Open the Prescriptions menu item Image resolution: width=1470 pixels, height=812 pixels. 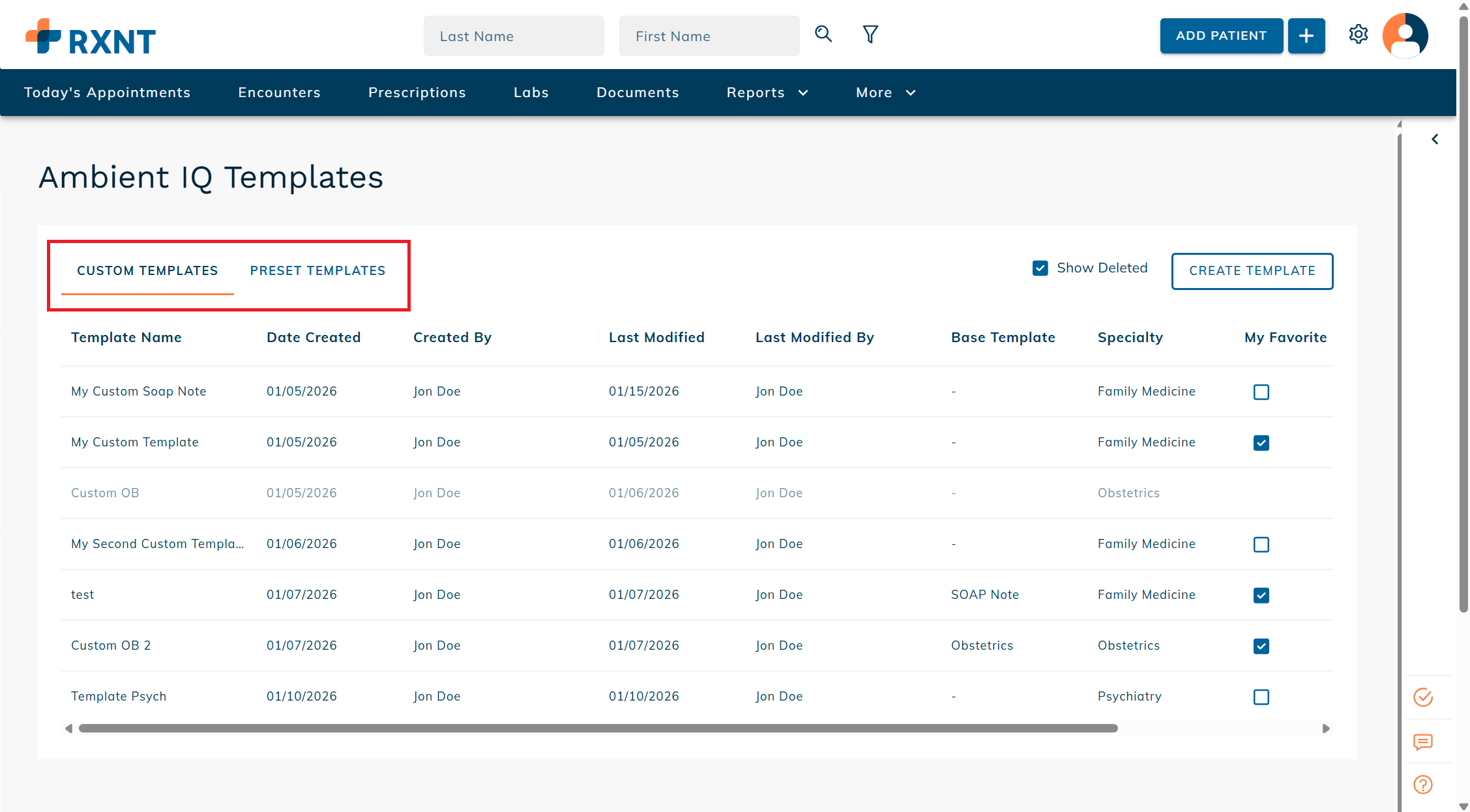[x=417, y=93]
